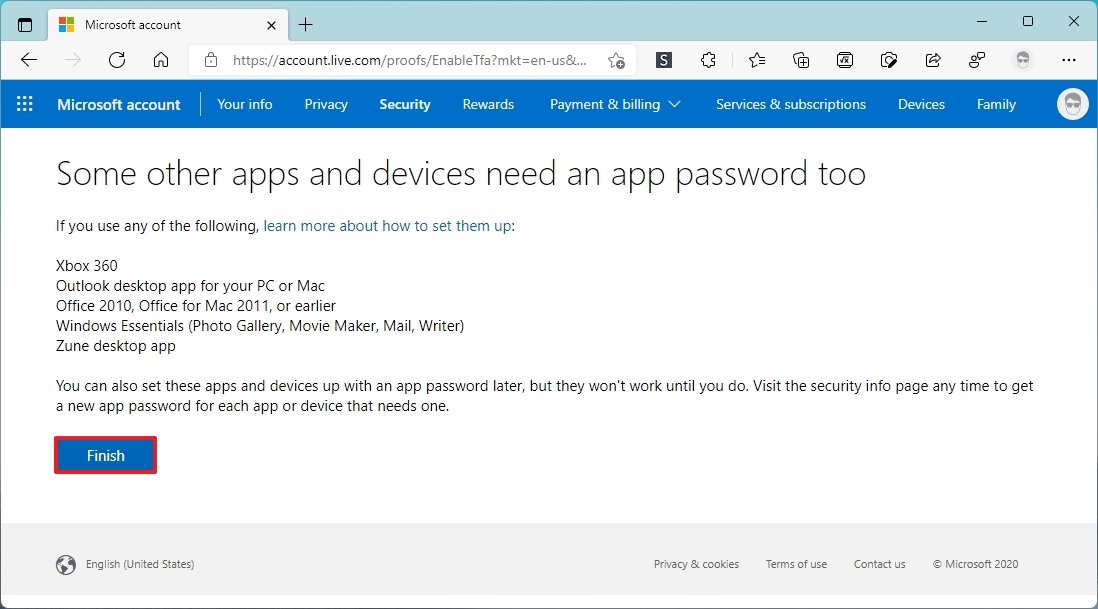Screen dimensions: 1098x609
Task: Open the Collections panel in Edge
Action: point(800,60)
